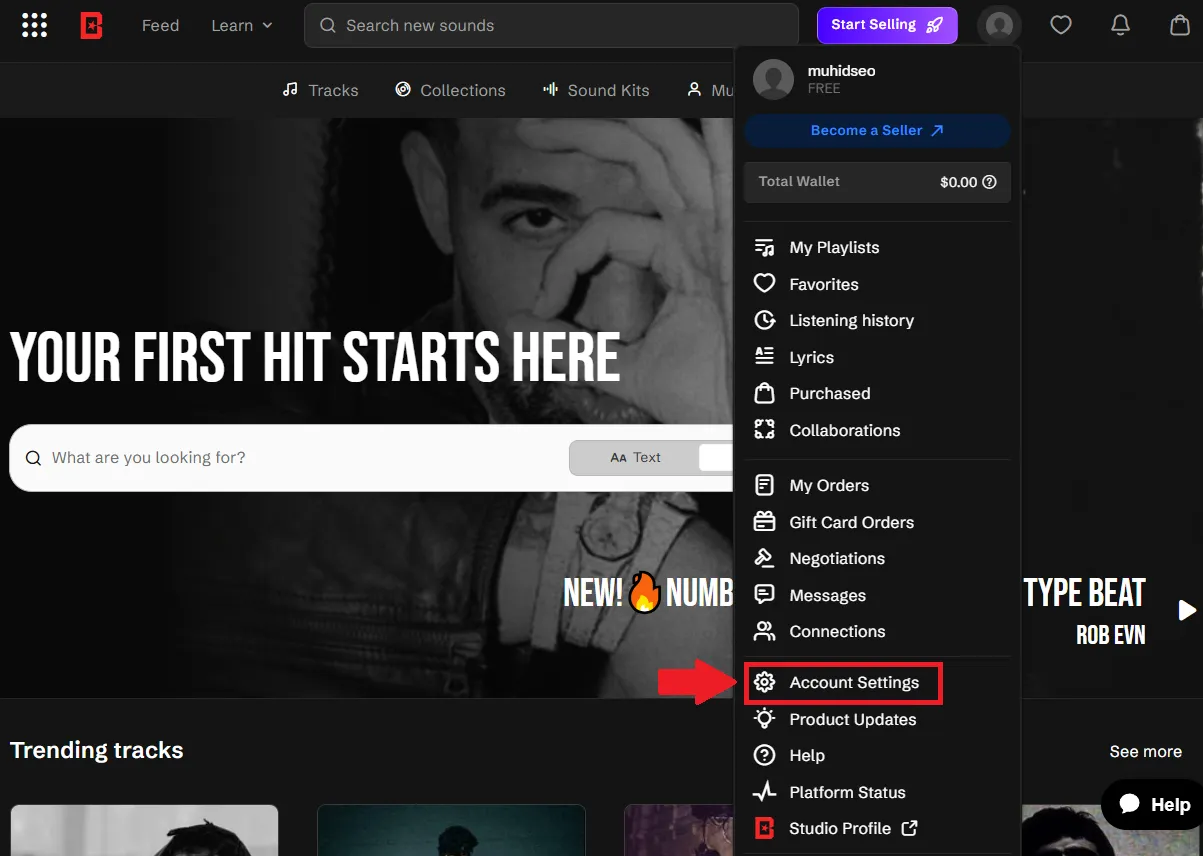Switch to the Collections tab

click(450, 90)
